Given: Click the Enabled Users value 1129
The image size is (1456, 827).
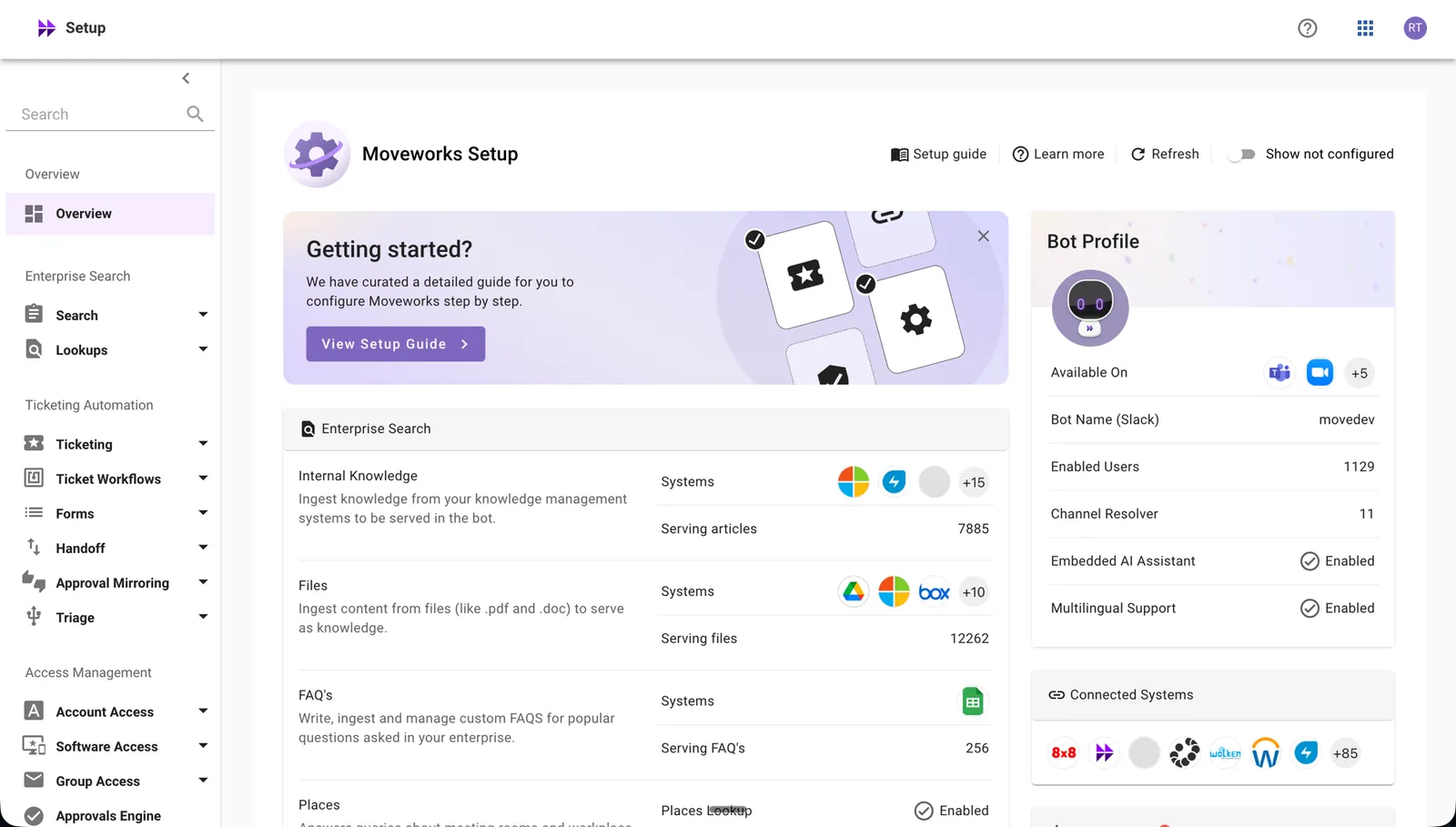Looking at the screenshot, I should pos(1359,467).
